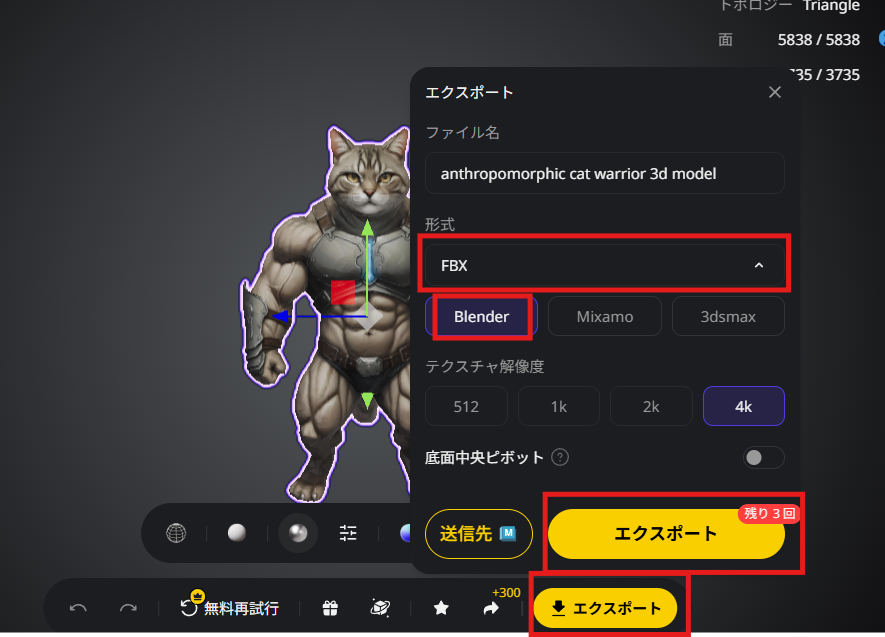Open the gift box rewards icon

pyautogui.click(x=330, y=608)
